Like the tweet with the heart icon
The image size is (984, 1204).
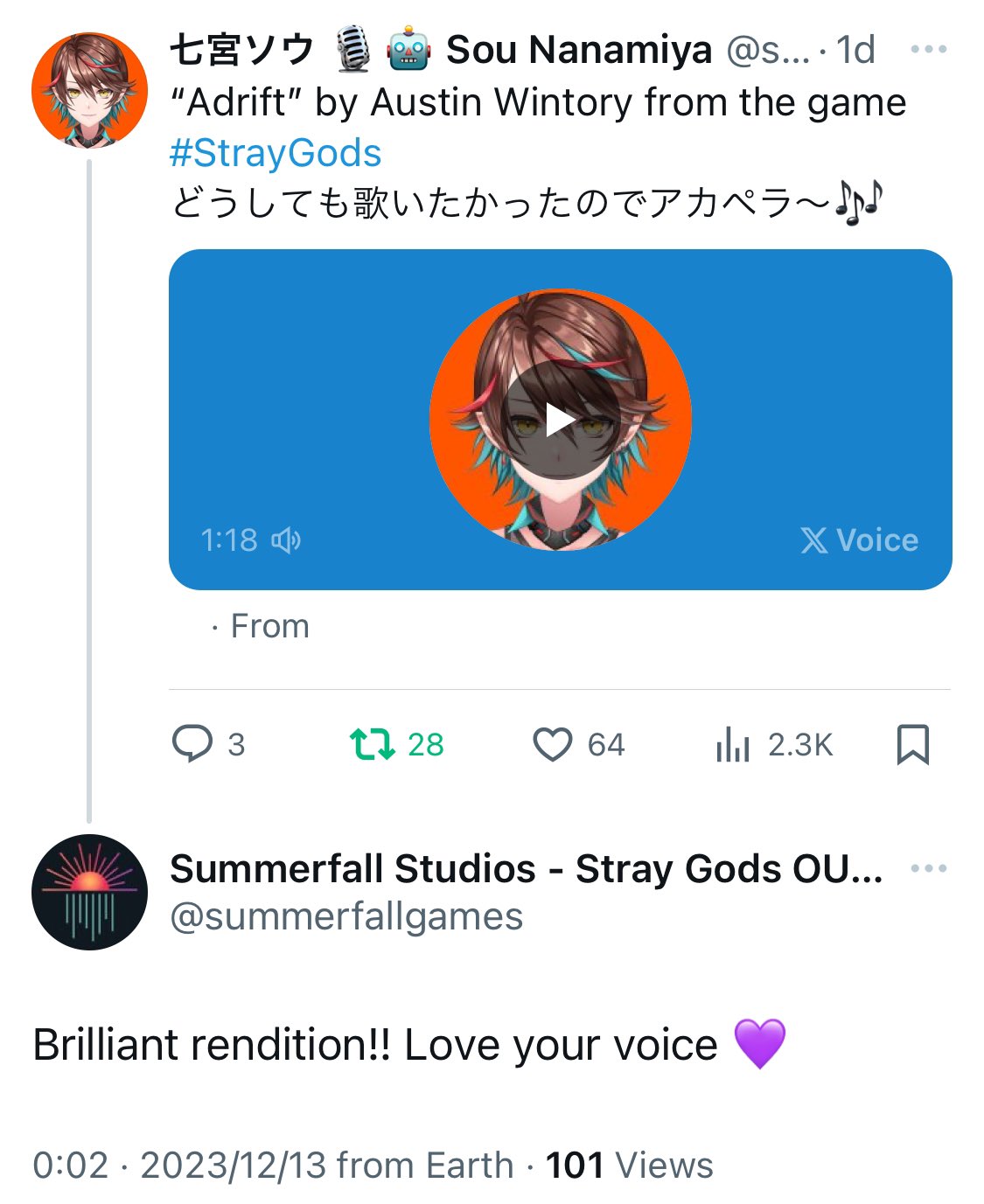pyautogui.click(x=553, y=745)
